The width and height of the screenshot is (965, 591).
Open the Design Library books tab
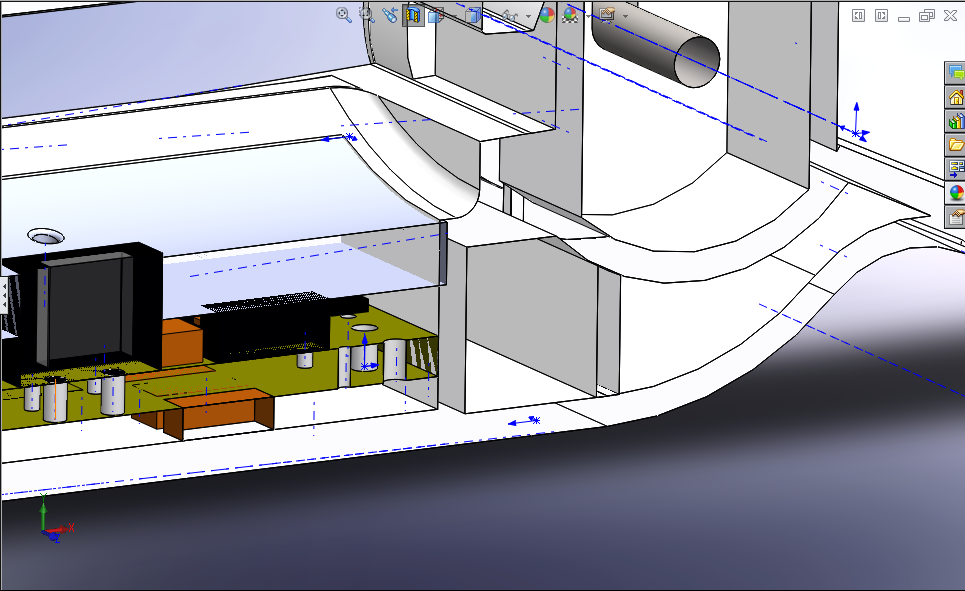tap(955, 121)
